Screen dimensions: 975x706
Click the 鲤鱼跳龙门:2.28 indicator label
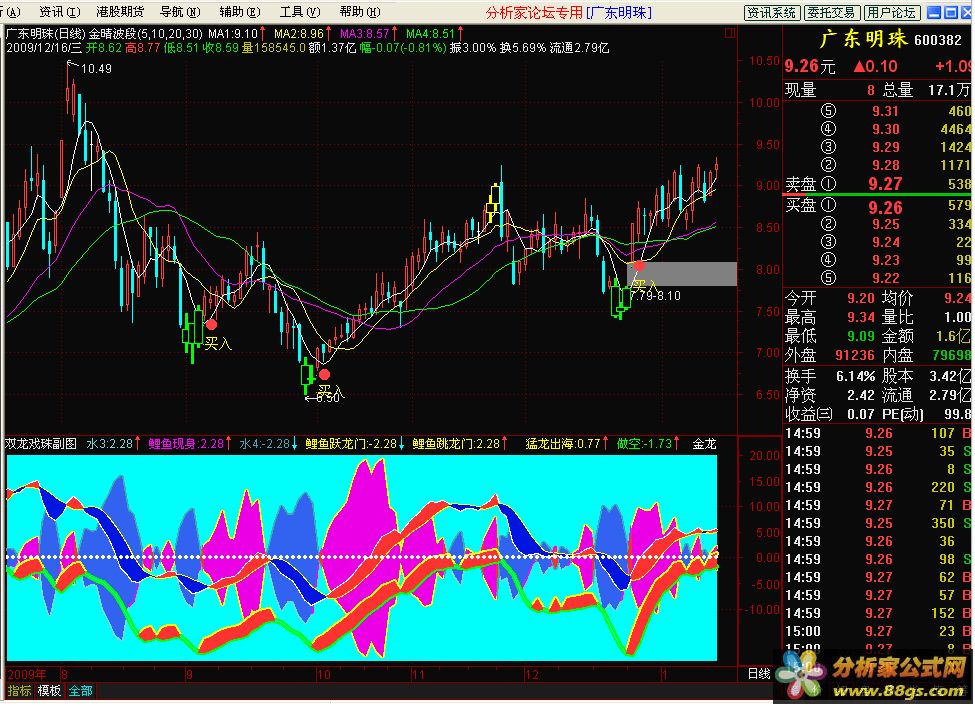[460, 444]
